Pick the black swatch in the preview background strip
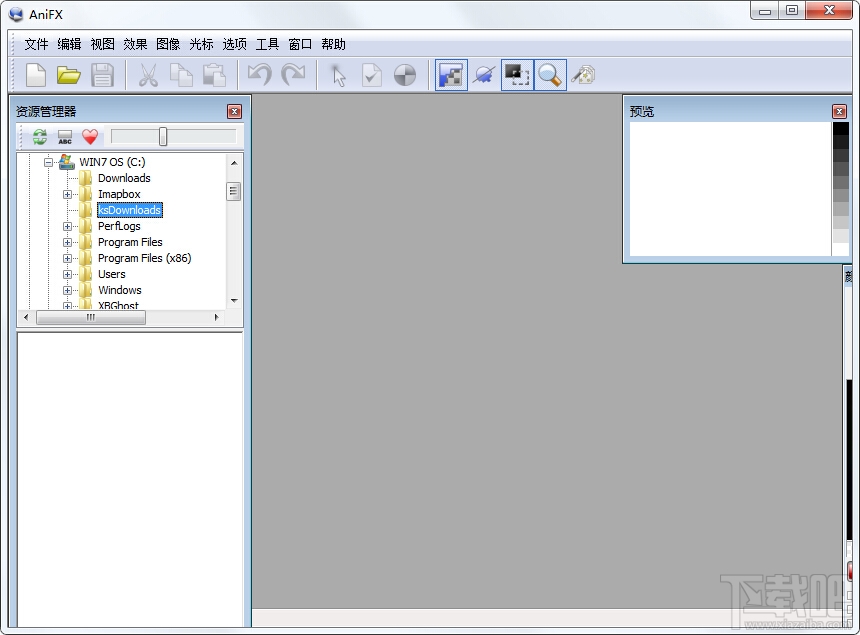Image resolution: width=860 pixels, height=635 pixels. coord(840,129)
